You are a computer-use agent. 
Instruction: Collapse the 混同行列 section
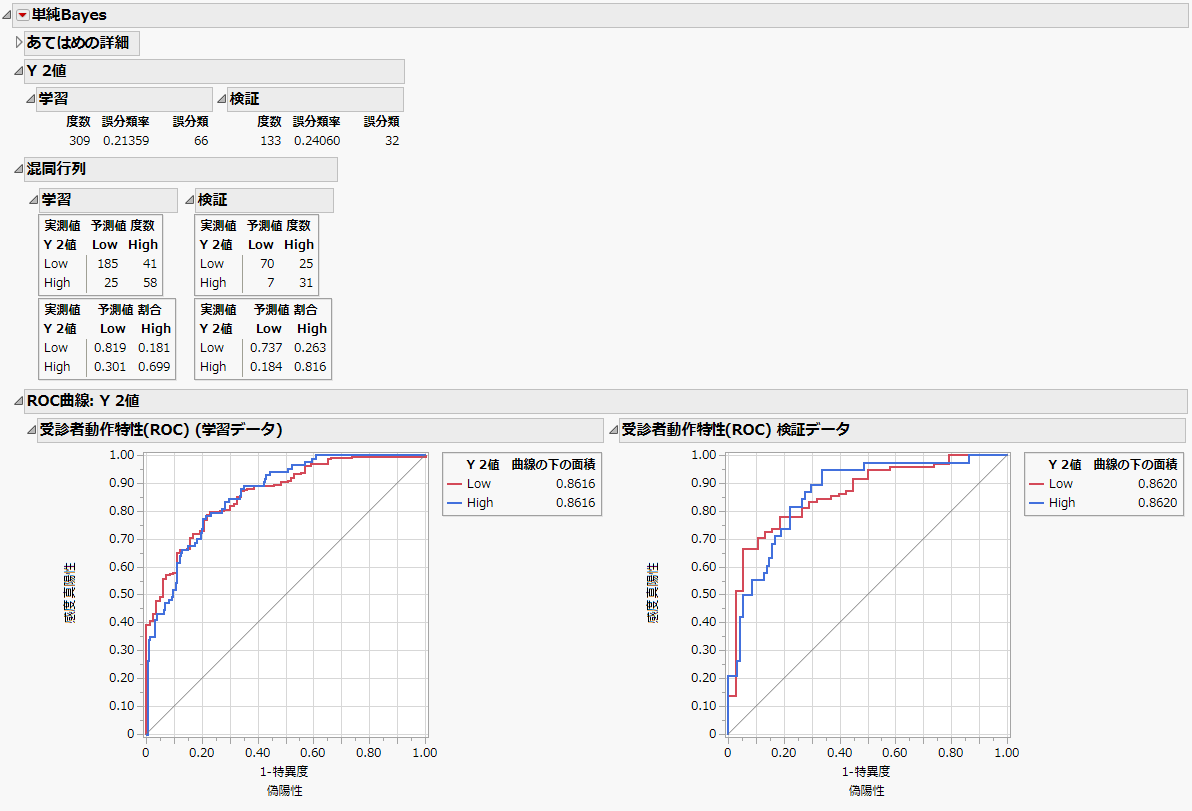tap(18, 169)
